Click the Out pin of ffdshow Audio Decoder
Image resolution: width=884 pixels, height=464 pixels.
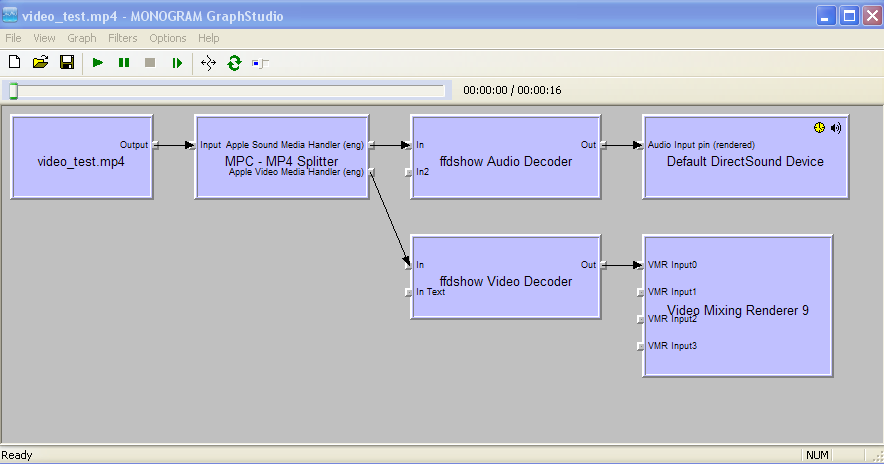[603, 145]
